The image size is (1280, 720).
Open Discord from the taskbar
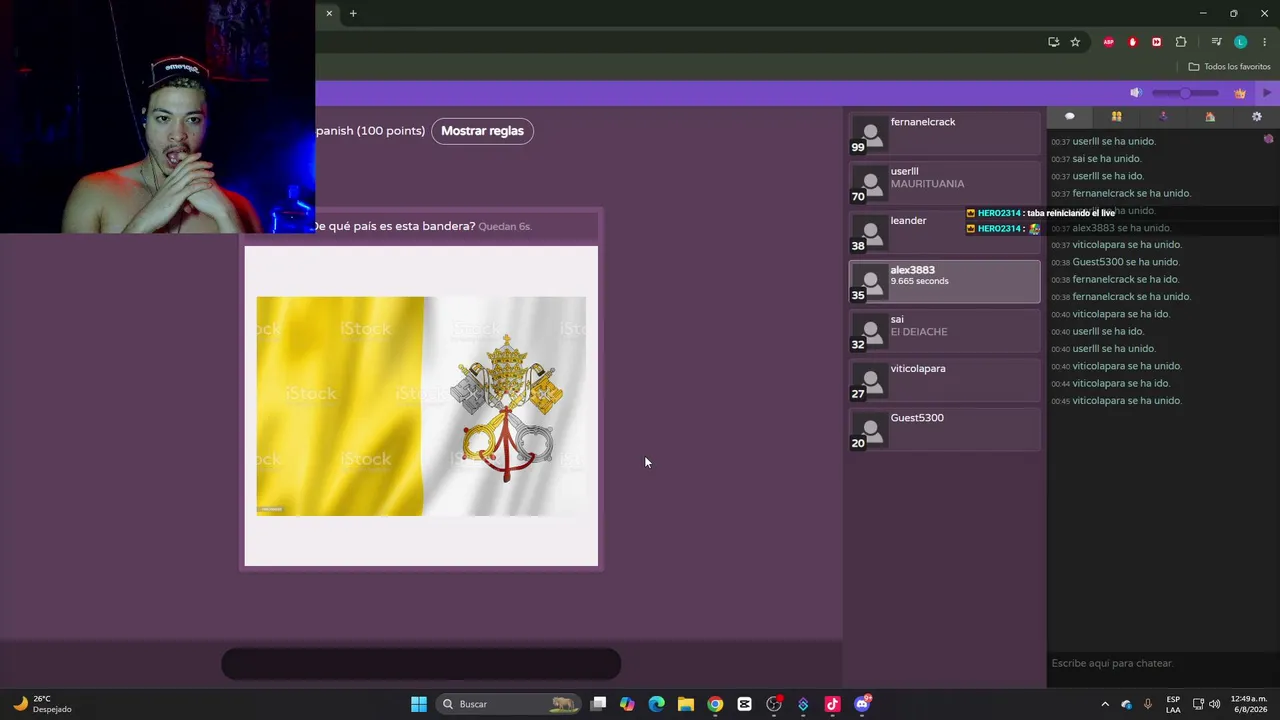[862, 704]
